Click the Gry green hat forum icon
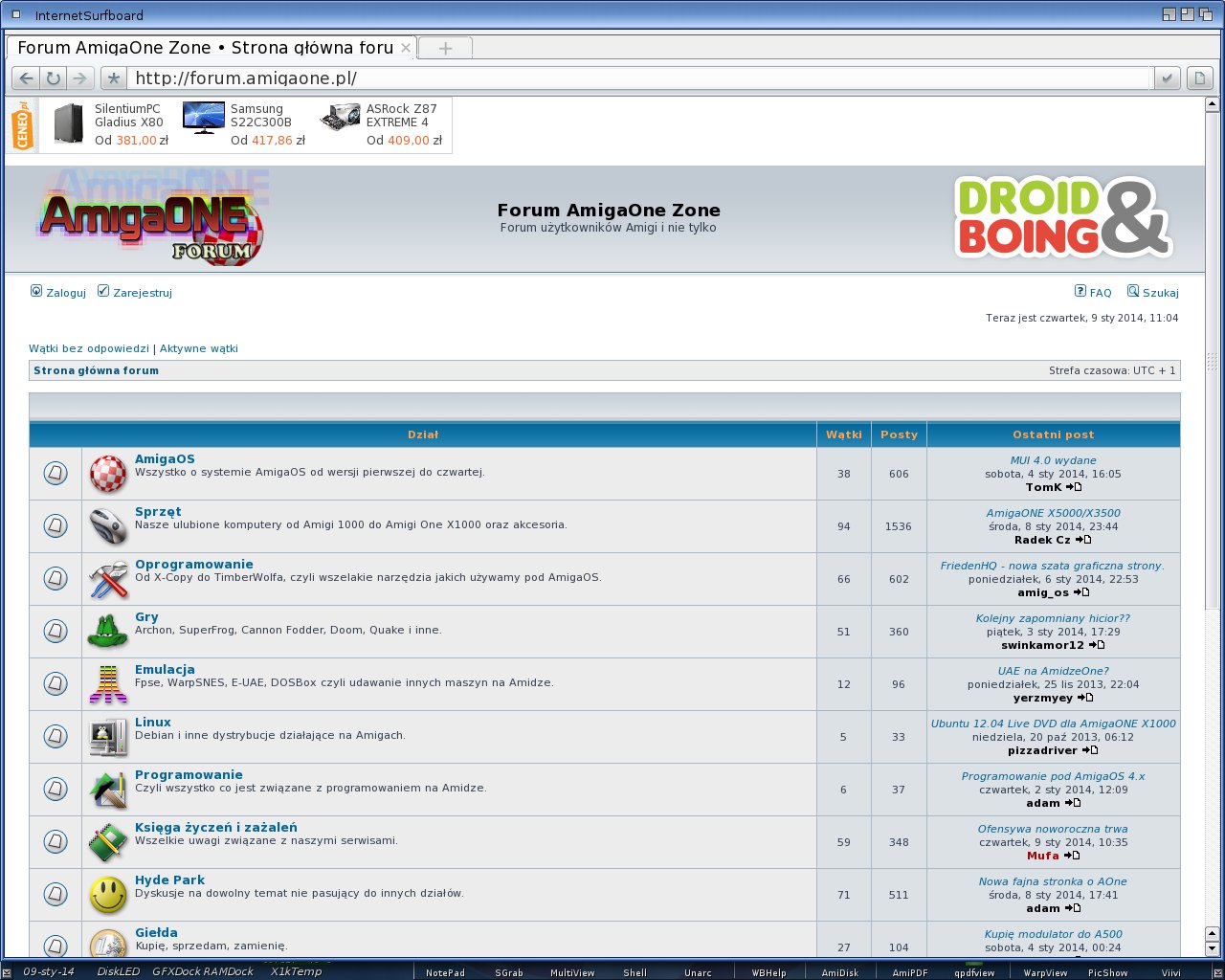1225x980 pixels. [x=108, y=632]
